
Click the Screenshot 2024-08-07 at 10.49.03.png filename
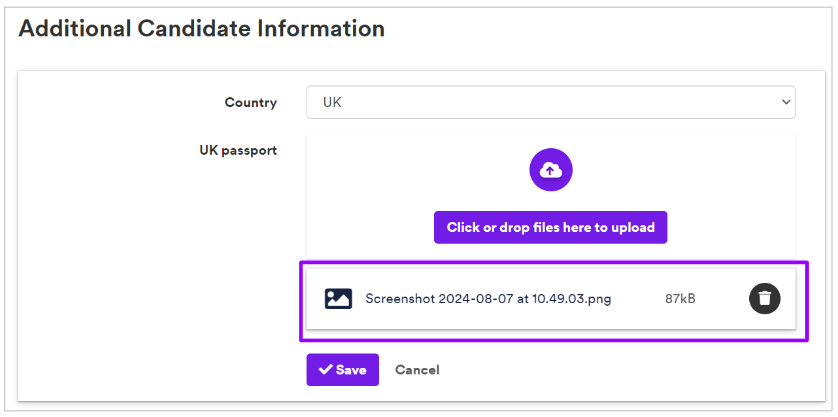tap(488, 299)
